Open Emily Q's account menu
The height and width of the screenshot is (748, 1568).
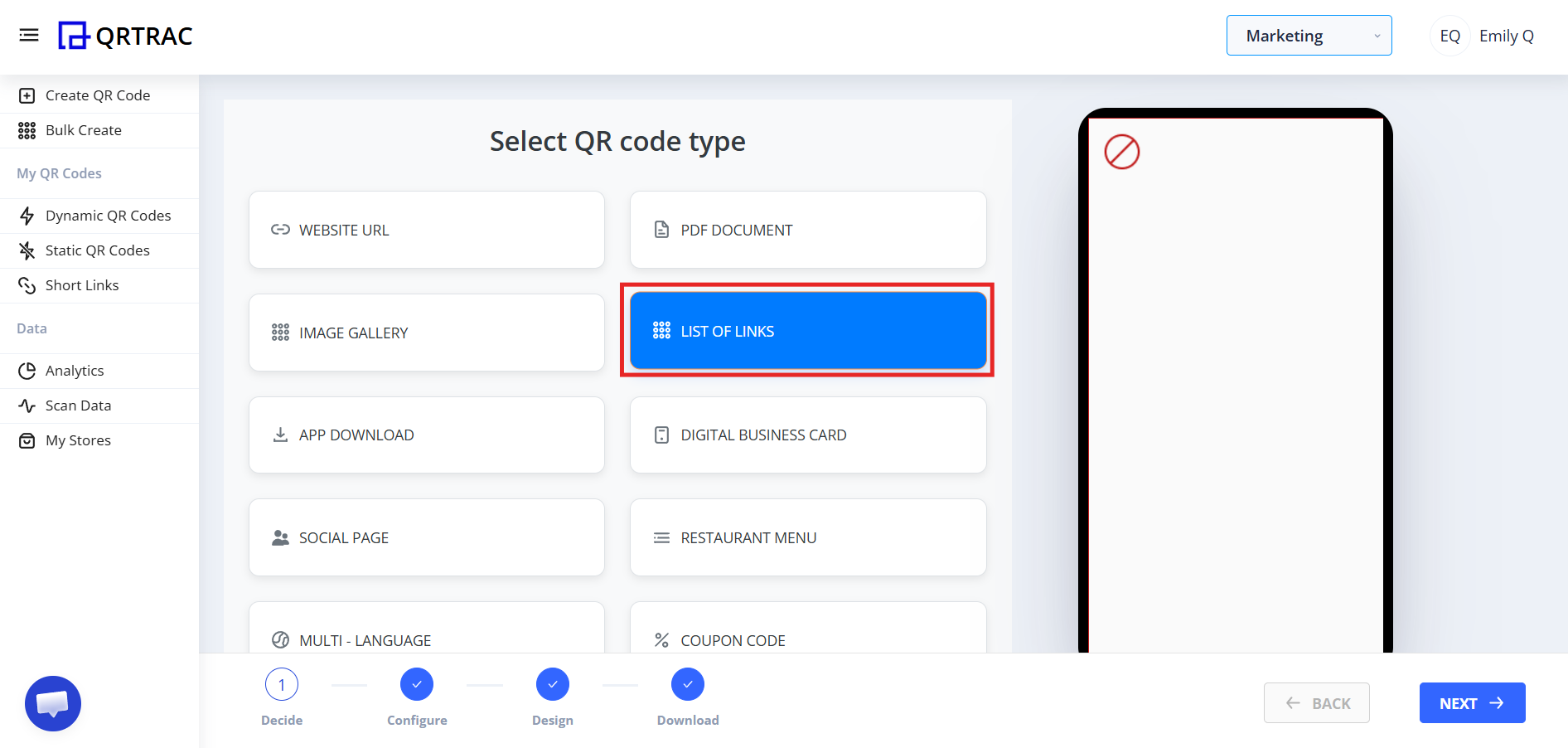1483,36
